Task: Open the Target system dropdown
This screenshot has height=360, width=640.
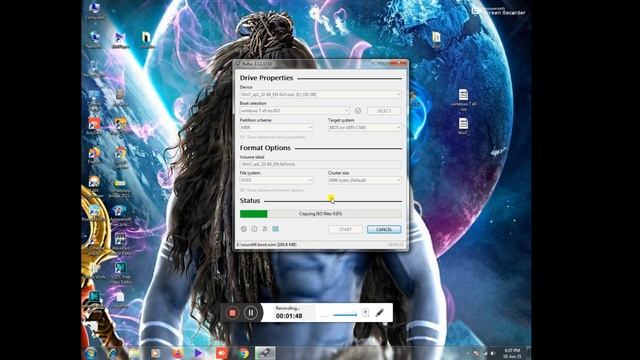Action: [364, 127]
